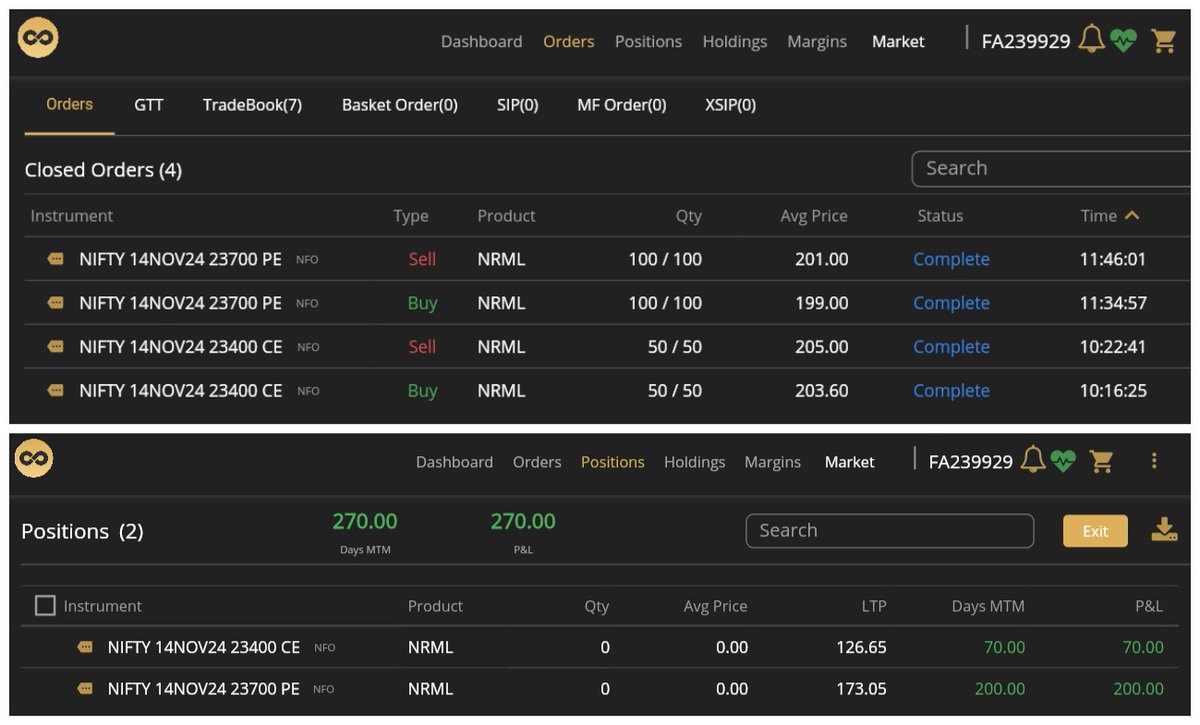Click tag icon of 23700 PE Sell order
Image resolution: width=1200 pixels, height=725 pixels.
(55, 259)
